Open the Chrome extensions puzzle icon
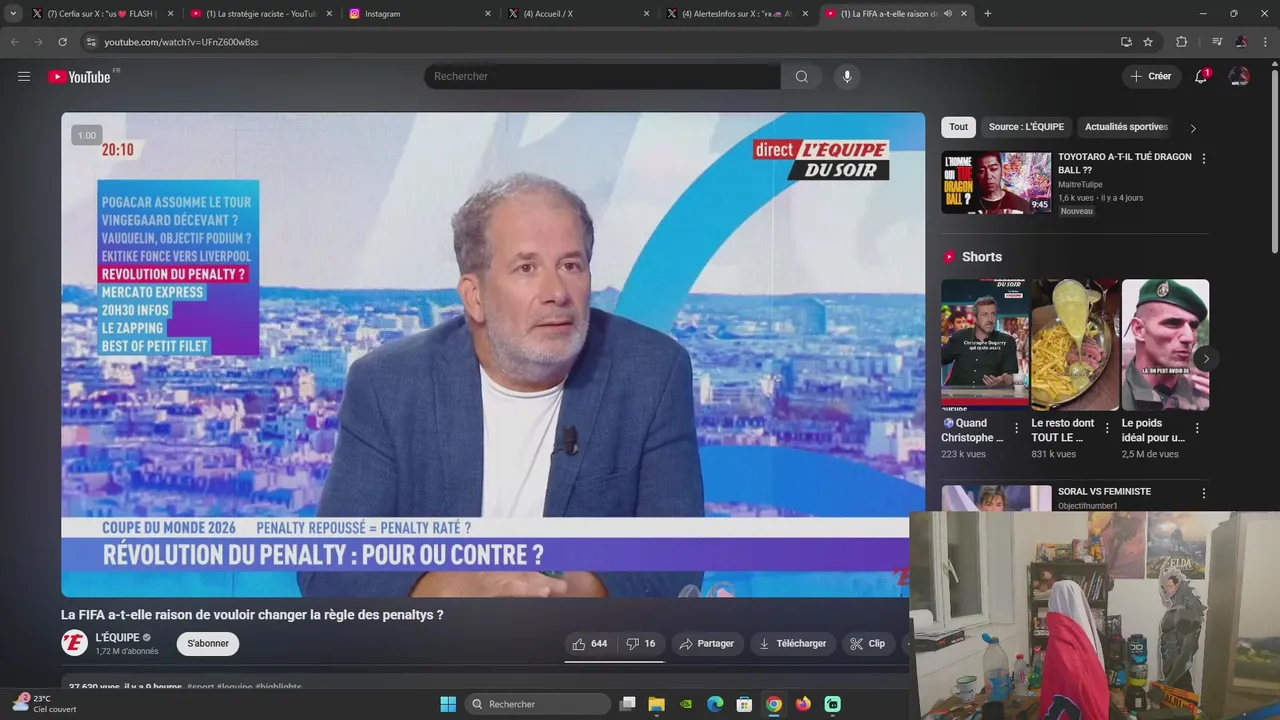The image size is (1280, 720). (1182, 42)
